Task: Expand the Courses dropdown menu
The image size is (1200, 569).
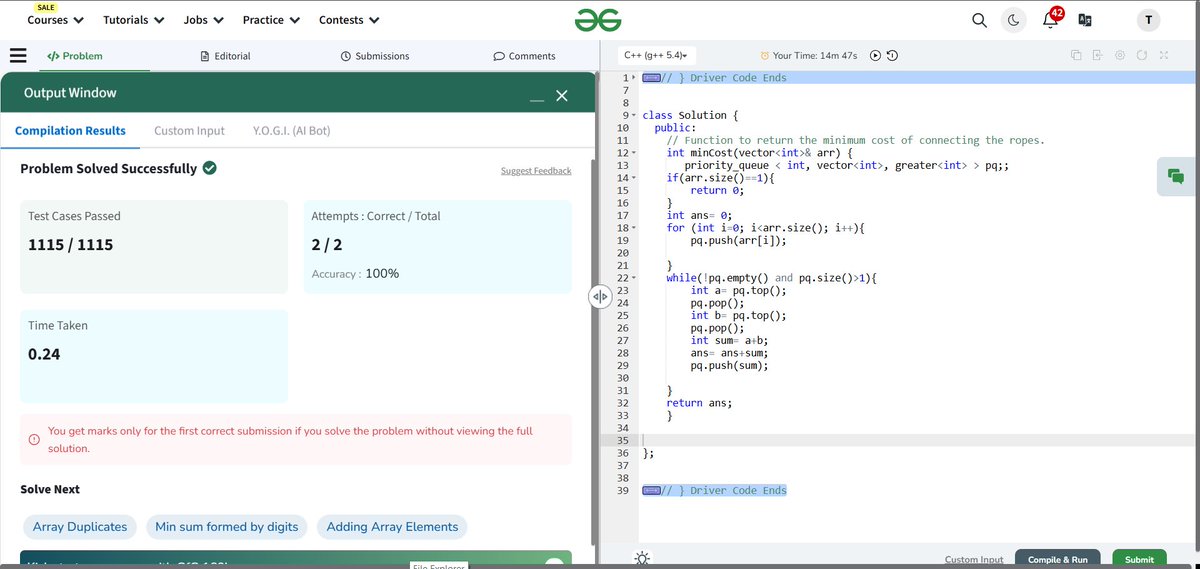Action: tap(55, 20)
